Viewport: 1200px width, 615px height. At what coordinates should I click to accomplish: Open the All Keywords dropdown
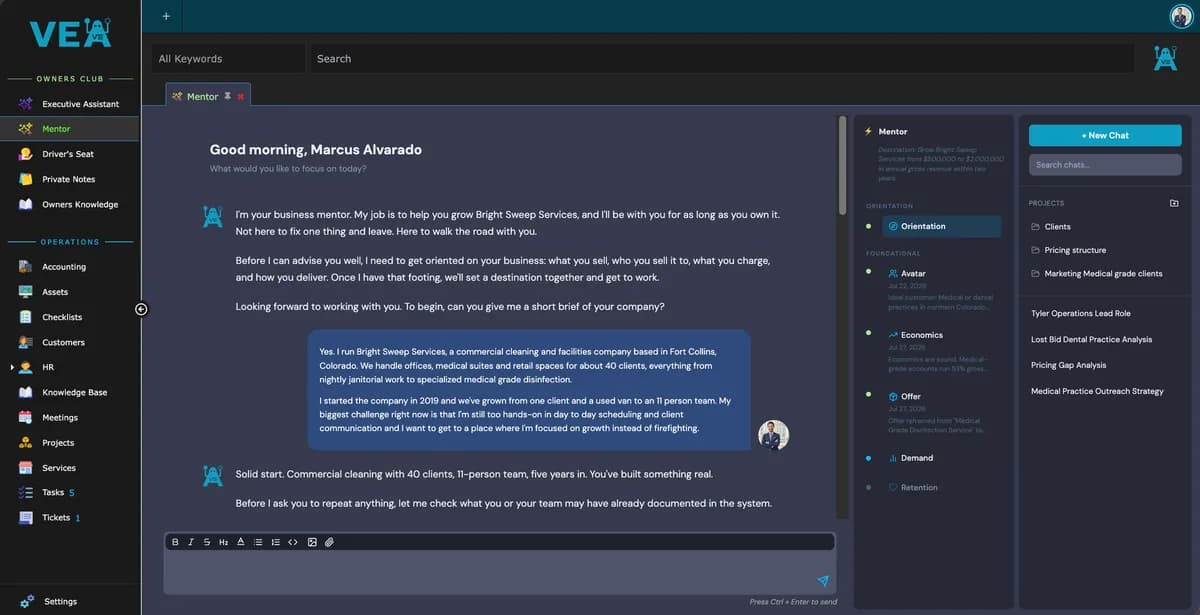point(228,58)
